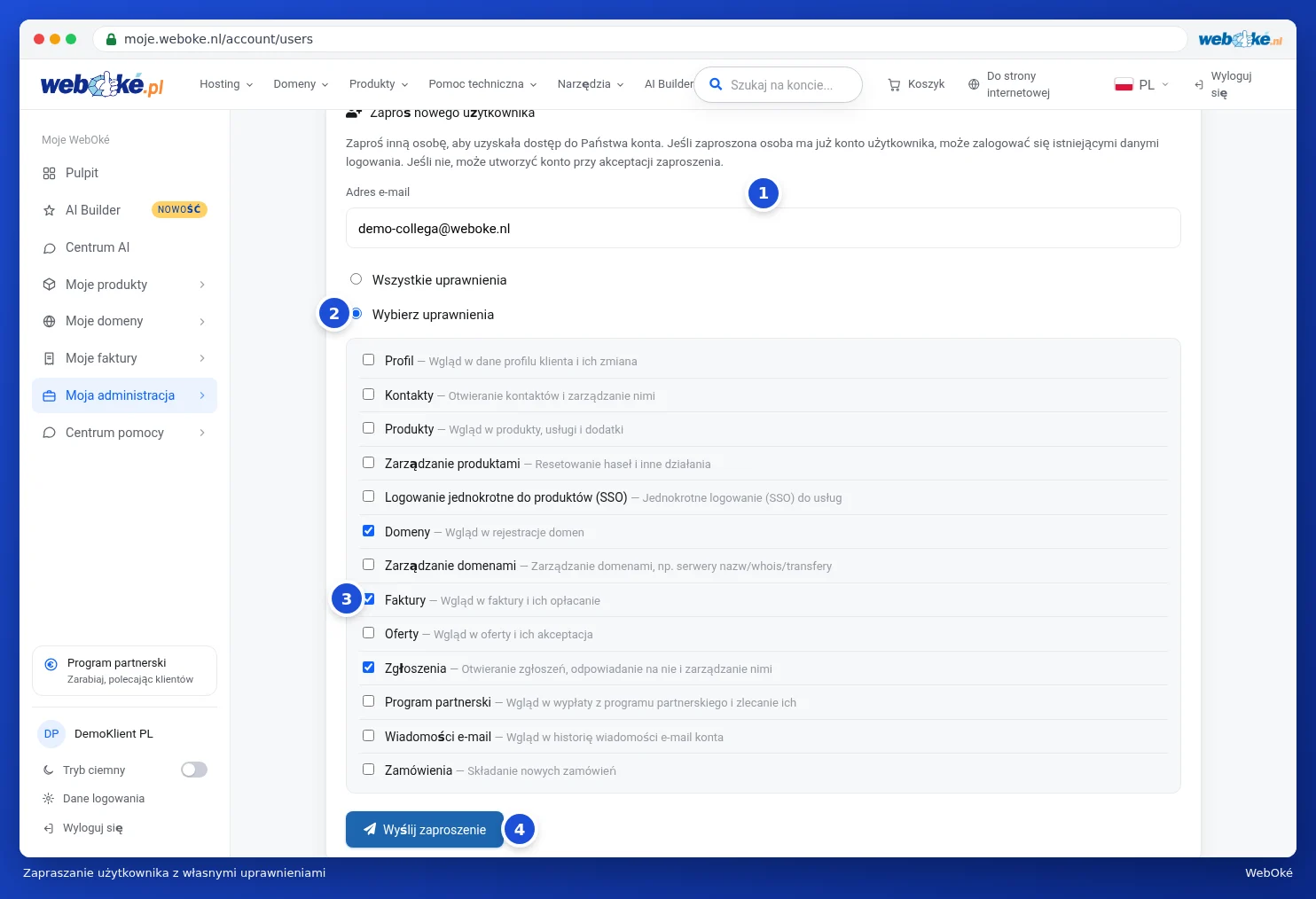
Task: Check the Kontakty permission checkbox
Action: 368,395
